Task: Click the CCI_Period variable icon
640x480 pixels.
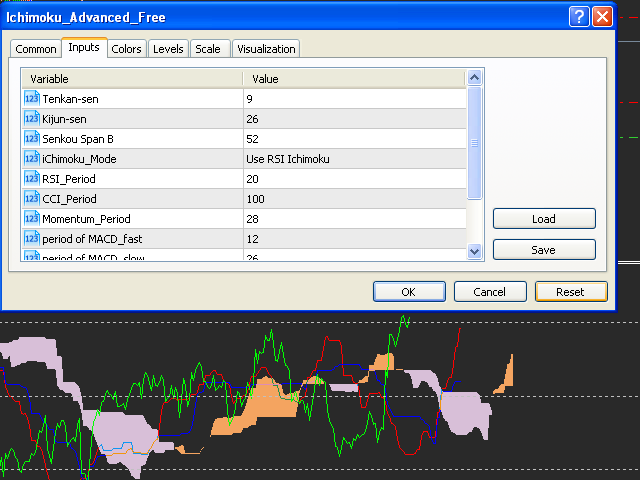Action: tap(32, 199)
